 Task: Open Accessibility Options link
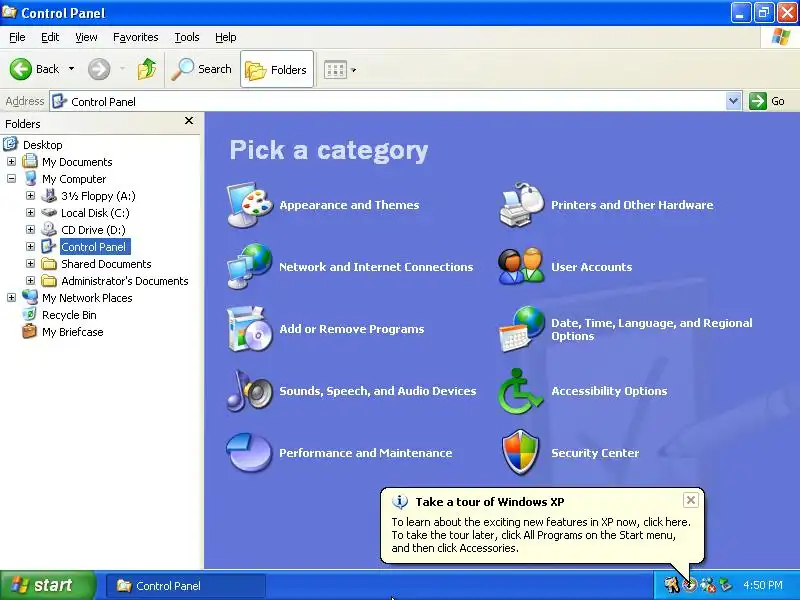[609, 391]
